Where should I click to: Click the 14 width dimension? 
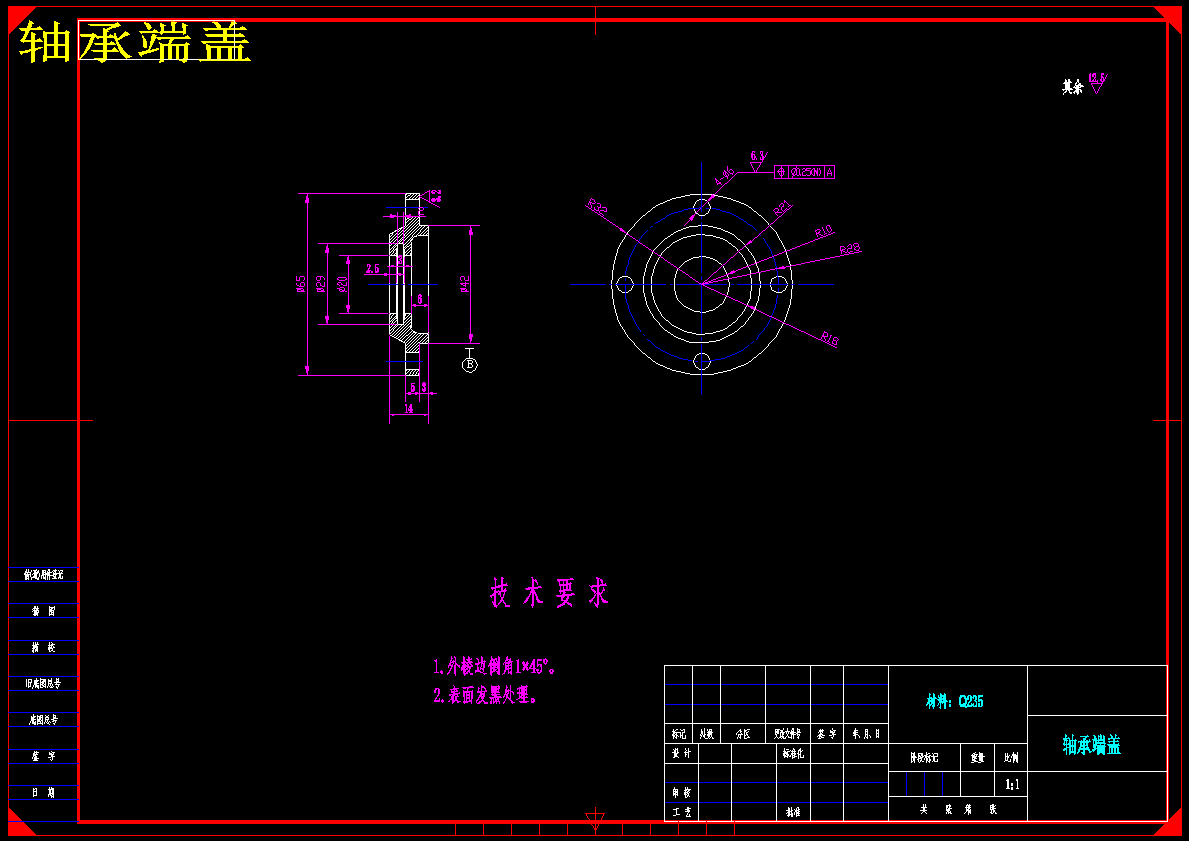click(408, 408)
